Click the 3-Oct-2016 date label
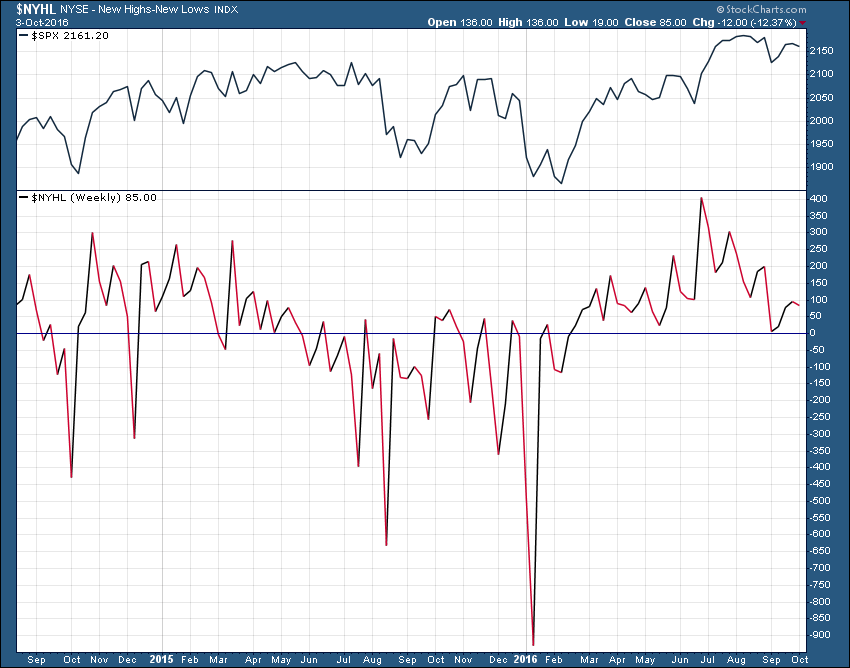The height and width of the screenshot is (668, 850). pos(28,22)
